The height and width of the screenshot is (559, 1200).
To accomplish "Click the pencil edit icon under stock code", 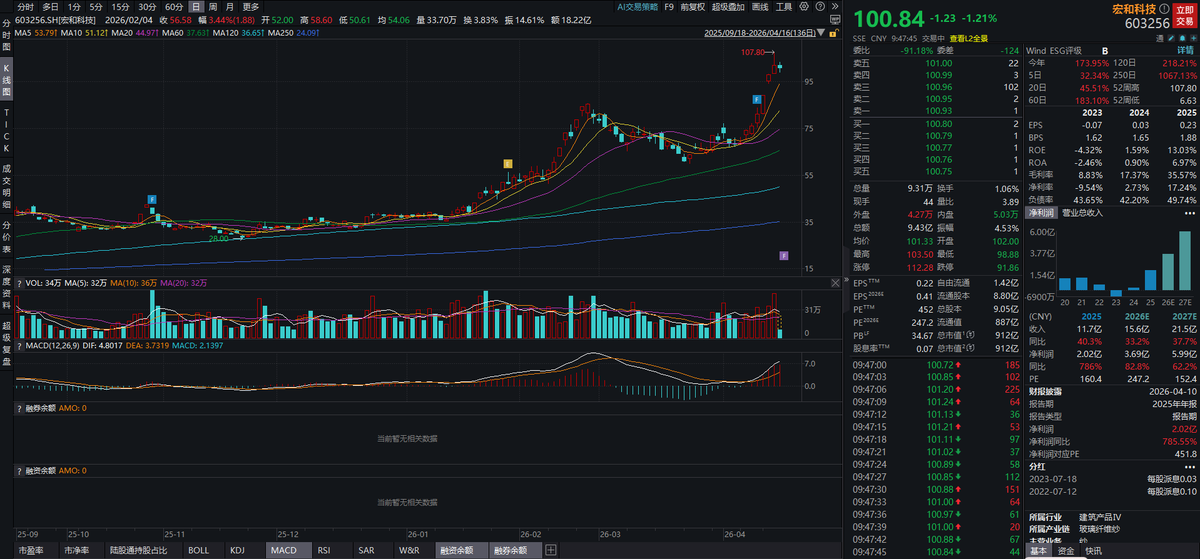I will point(1171,38).
